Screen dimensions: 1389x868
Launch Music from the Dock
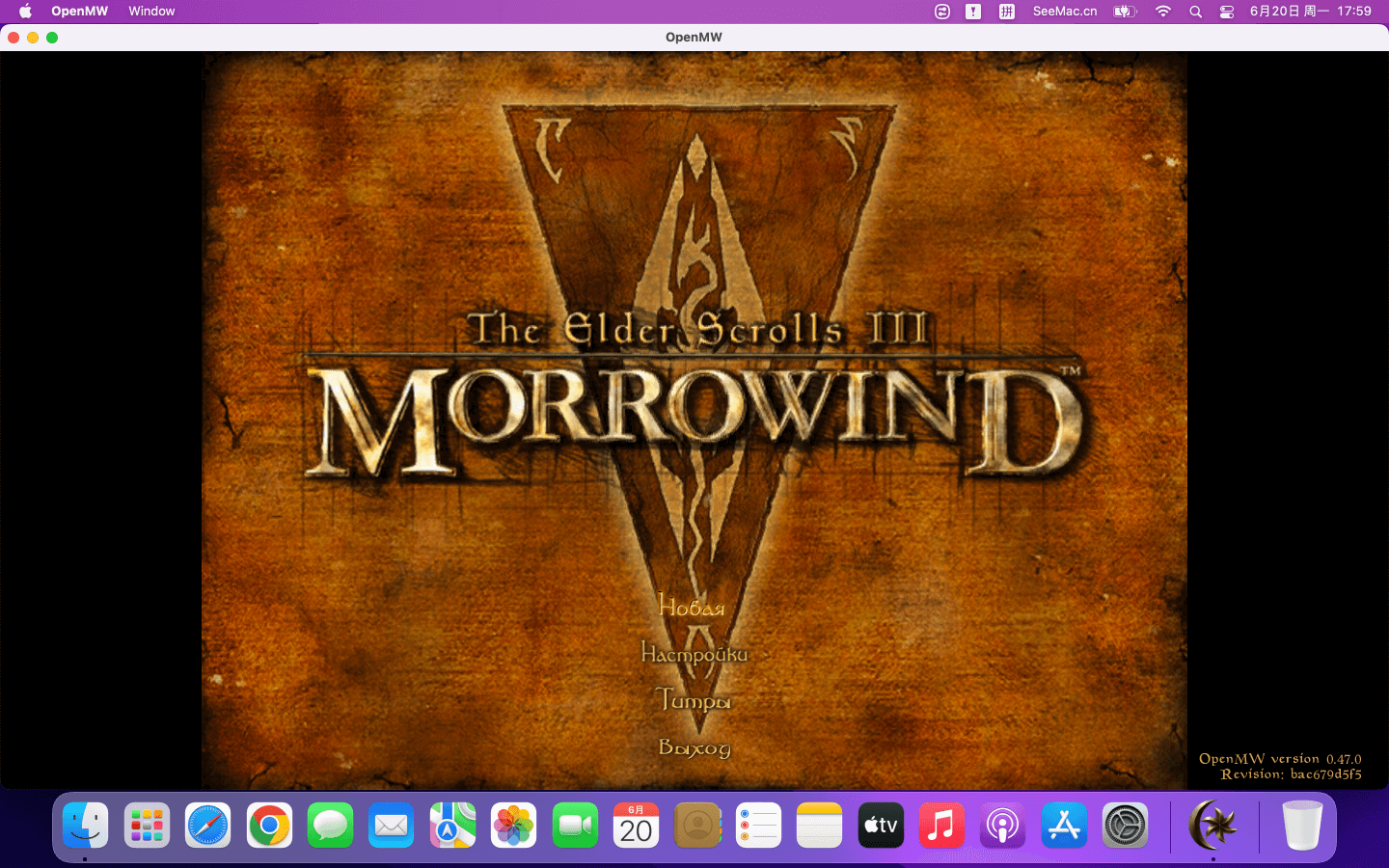click(x=942, y=826)
